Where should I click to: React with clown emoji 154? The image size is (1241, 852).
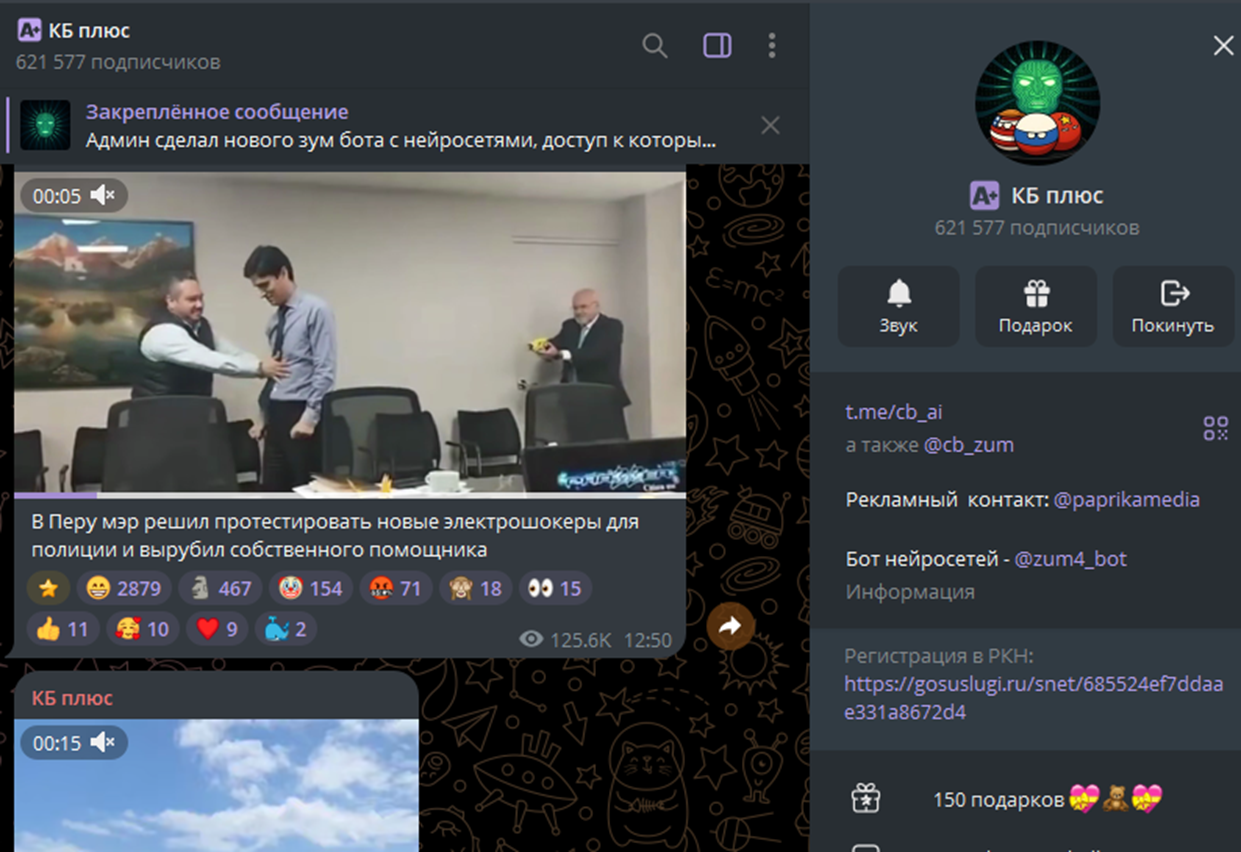coord(311,588)
